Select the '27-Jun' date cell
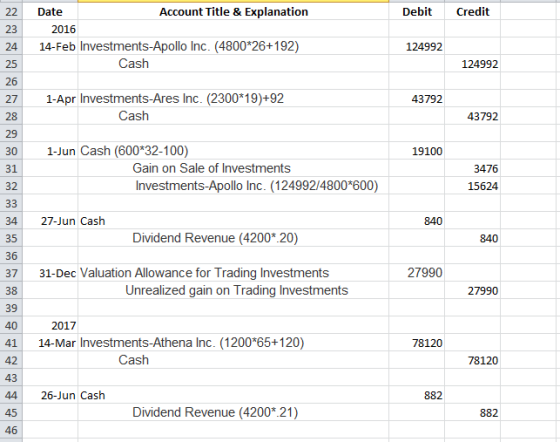560x442 pixels. (x=50, y=221)
